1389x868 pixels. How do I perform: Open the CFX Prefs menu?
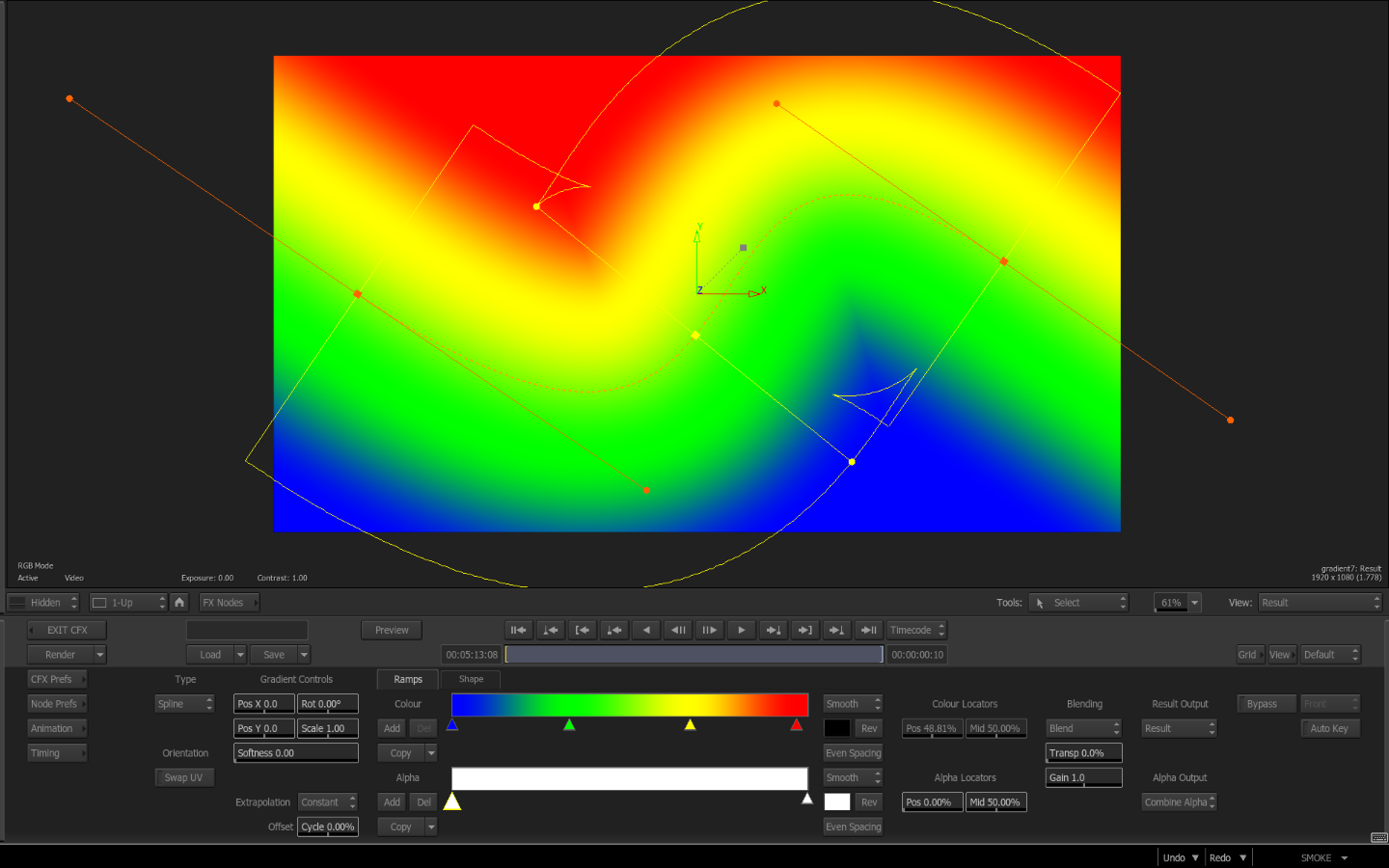(56, 680)
